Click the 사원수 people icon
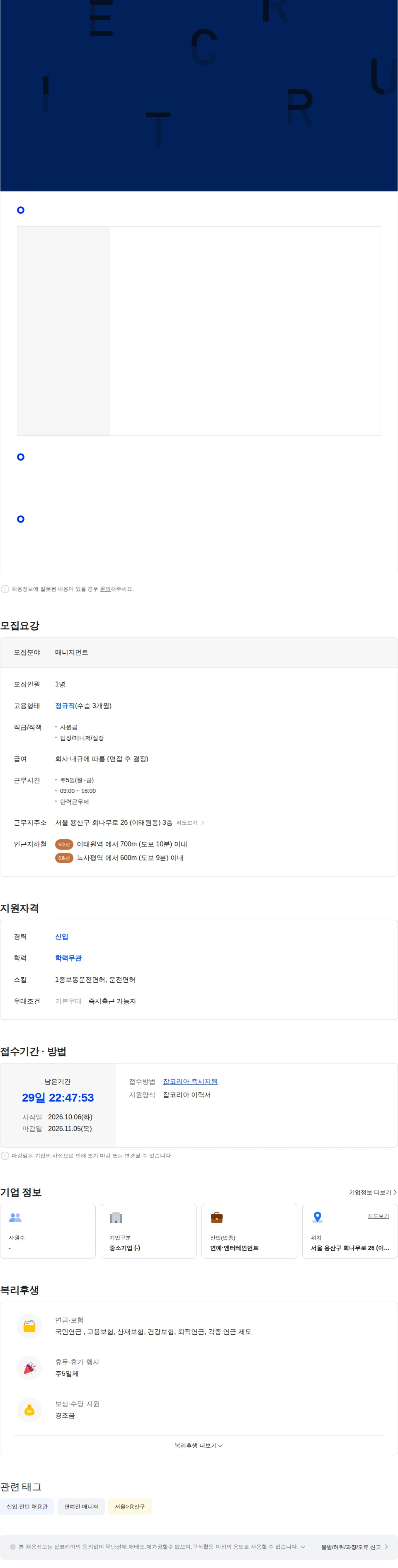The image size is (398, 1568). [16, 1217]
